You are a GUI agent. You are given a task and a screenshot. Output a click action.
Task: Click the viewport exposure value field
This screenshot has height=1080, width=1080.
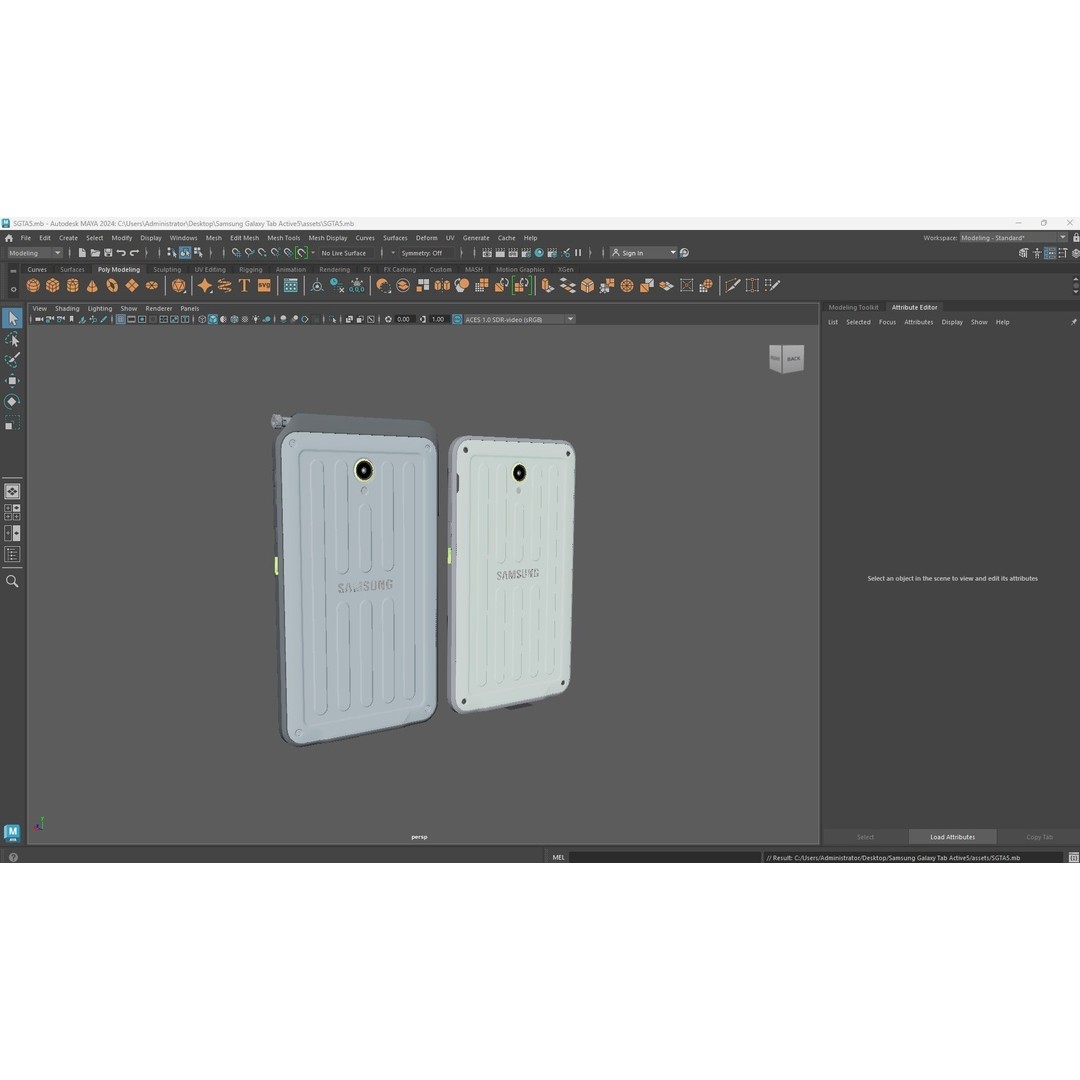[404, 319]
